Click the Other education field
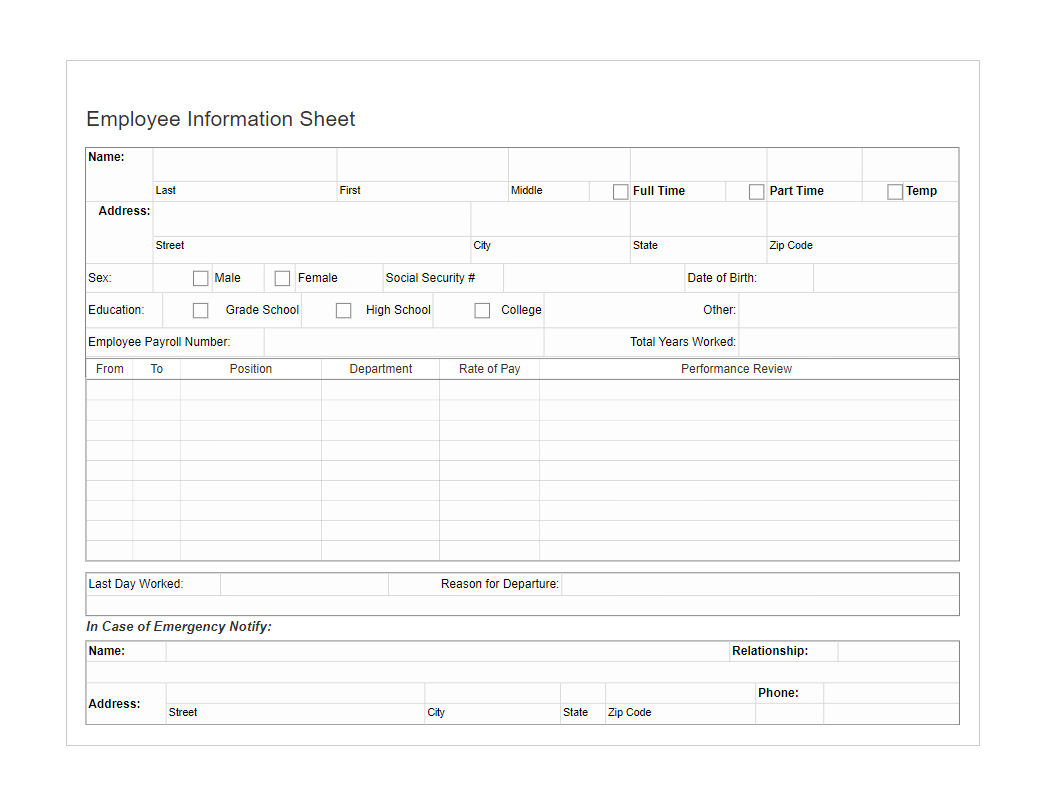 (848, 311)
